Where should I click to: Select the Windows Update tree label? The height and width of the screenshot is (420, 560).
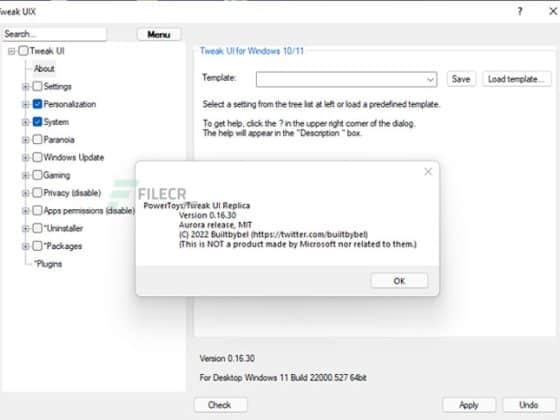(x=74, y=157)
